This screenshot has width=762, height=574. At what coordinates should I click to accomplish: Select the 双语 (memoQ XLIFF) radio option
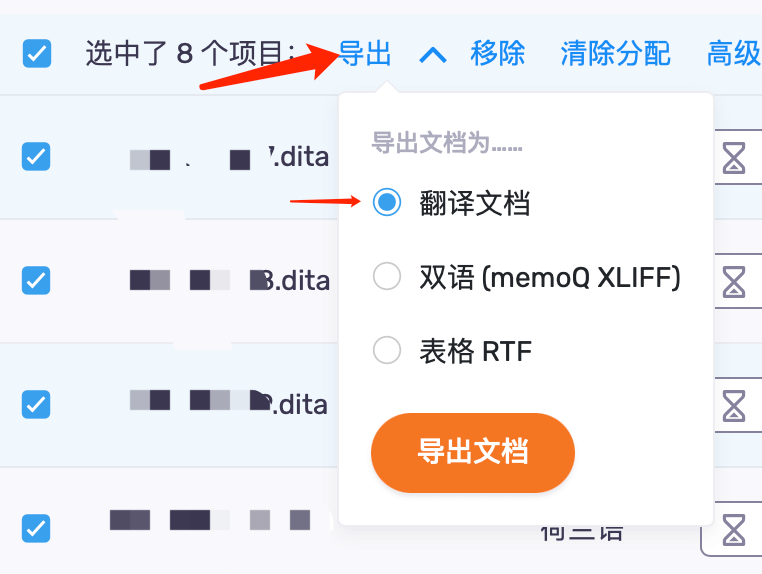pos(387,277)
